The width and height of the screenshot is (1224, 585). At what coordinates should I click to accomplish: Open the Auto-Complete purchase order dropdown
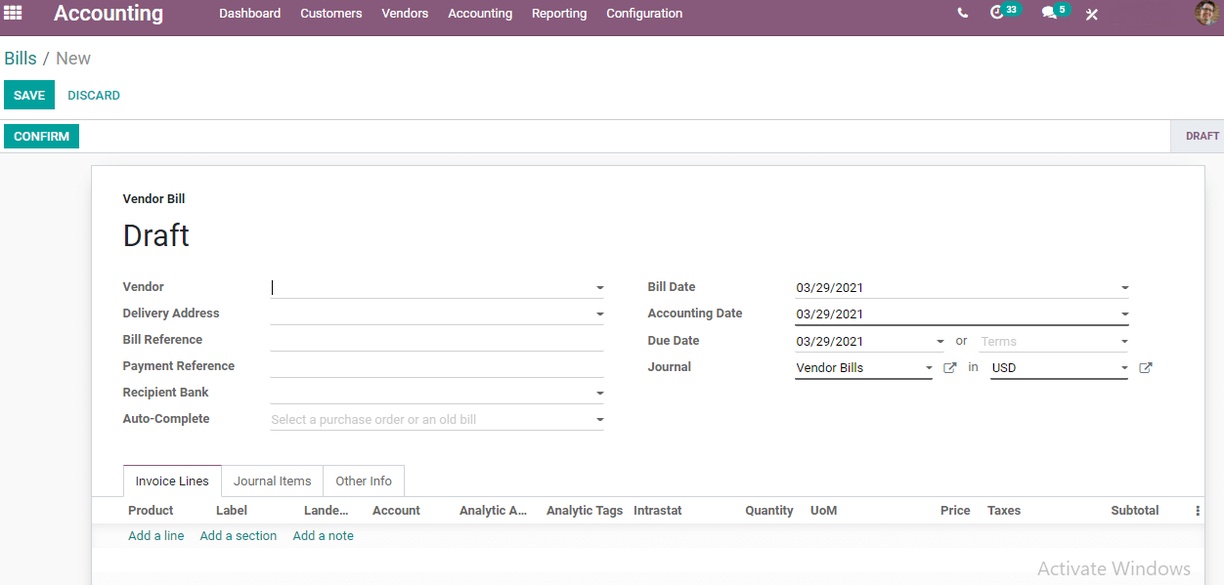coord(600,420)
